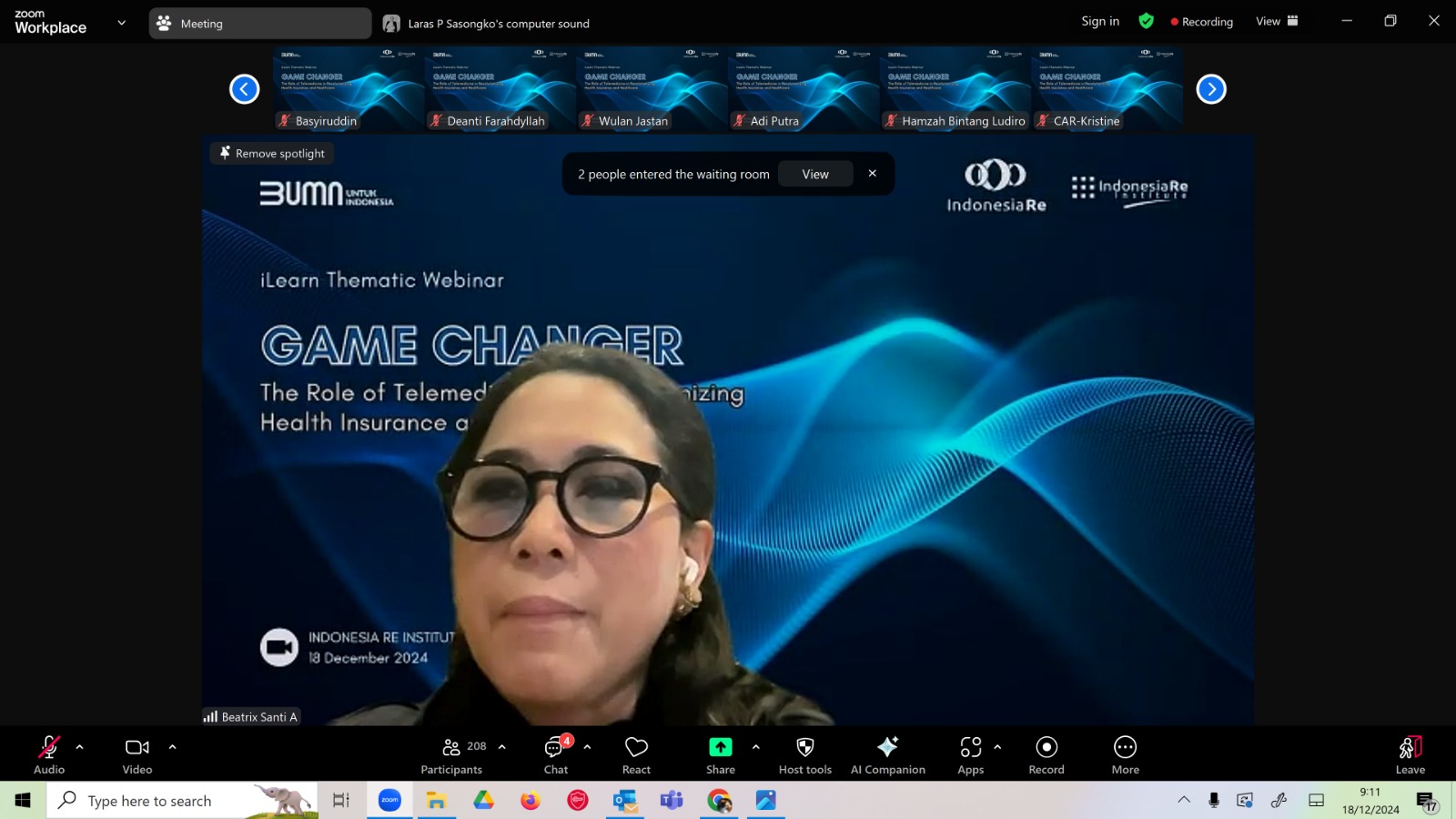Open the Windows Start menu

(23, 801)
